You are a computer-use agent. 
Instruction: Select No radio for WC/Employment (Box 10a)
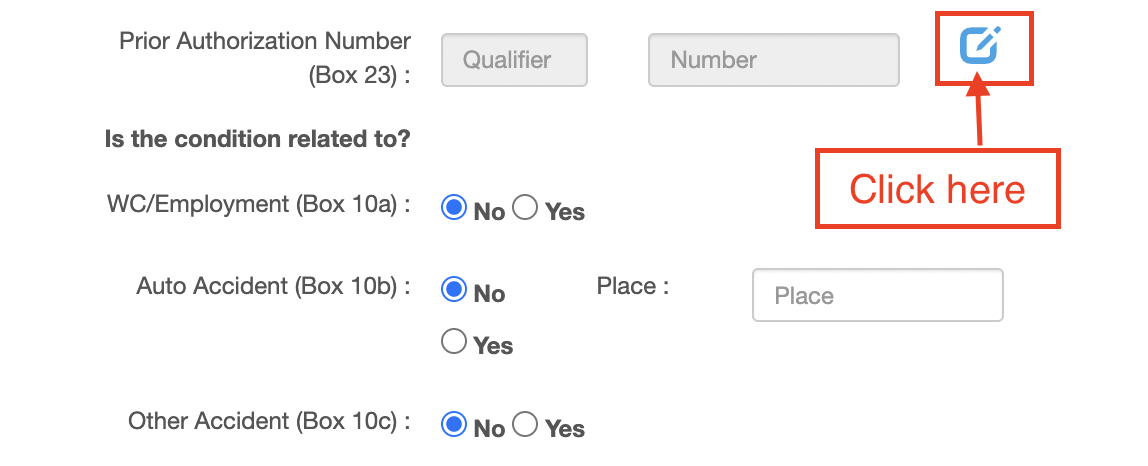coord(454,208)
